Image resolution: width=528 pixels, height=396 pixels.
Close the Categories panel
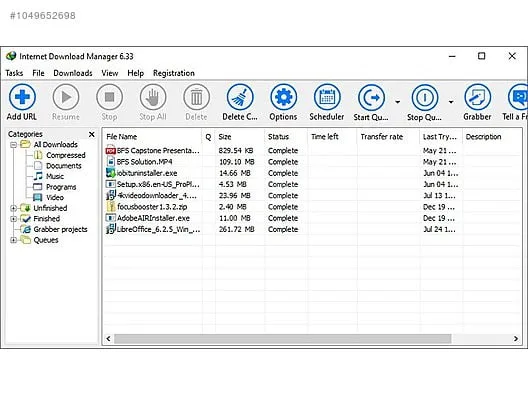point(92,134)
